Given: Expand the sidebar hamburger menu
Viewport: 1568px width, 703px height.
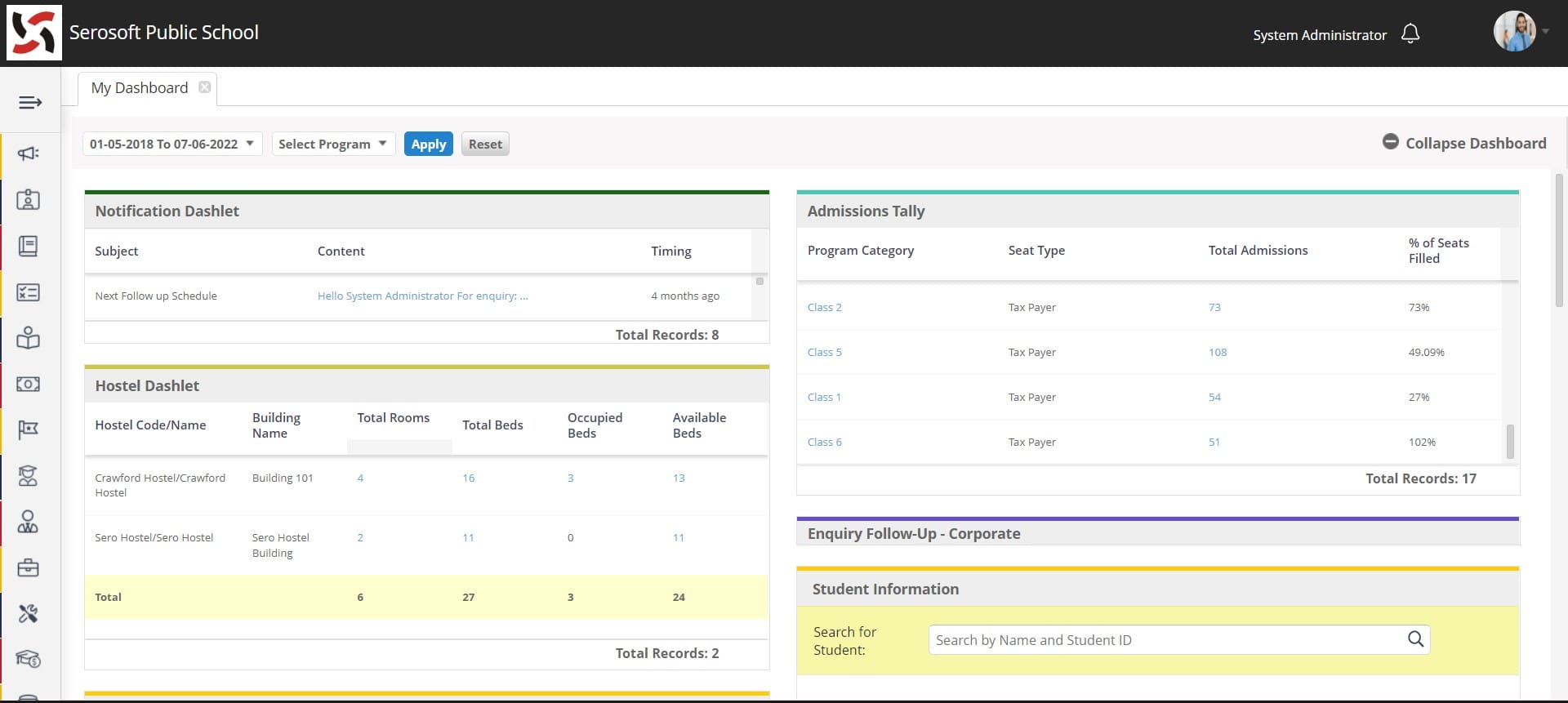Looking at the screenshot, I should 30,102.
